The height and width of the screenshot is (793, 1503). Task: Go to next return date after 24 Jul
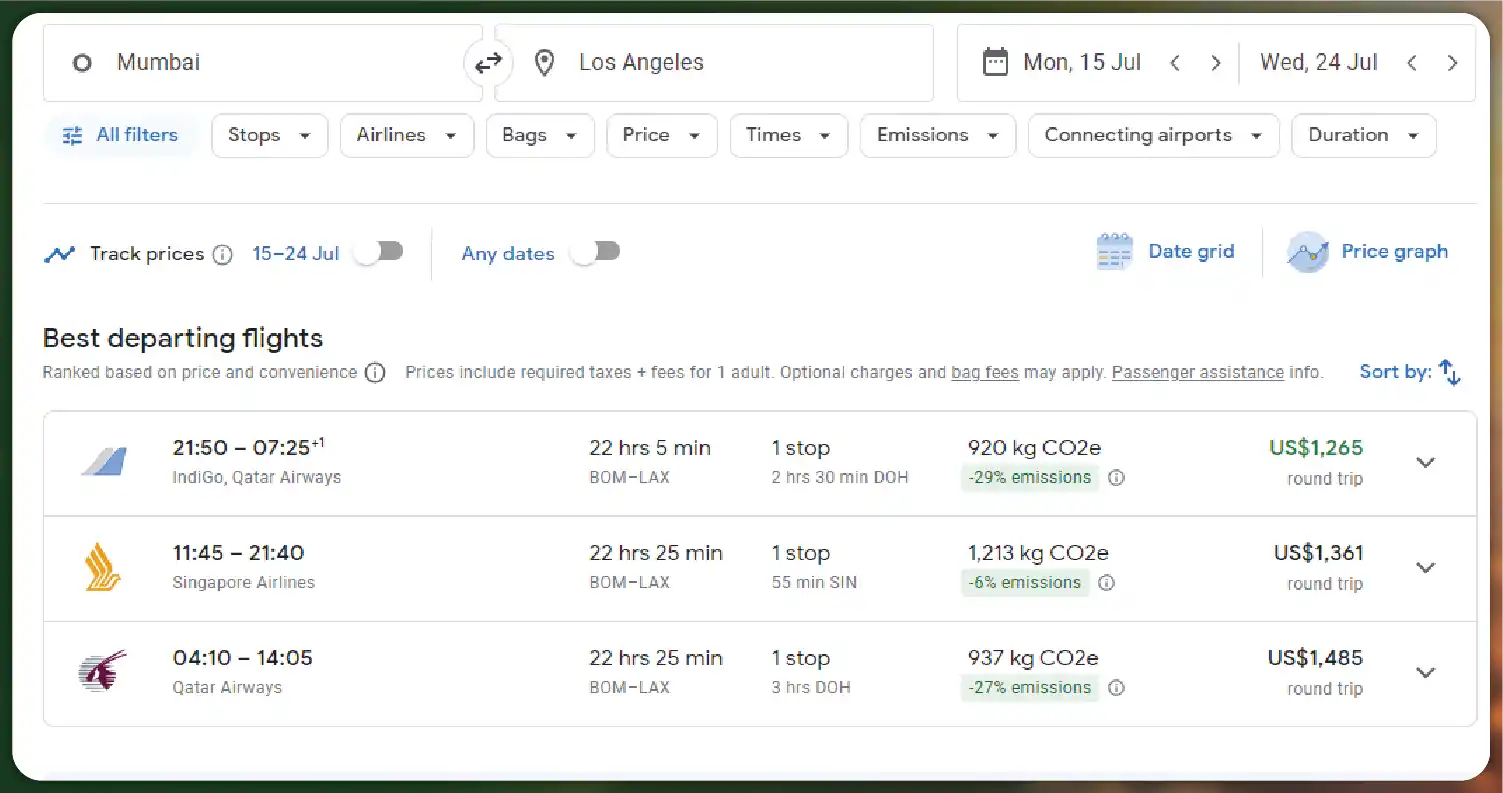pos(1452,63)
